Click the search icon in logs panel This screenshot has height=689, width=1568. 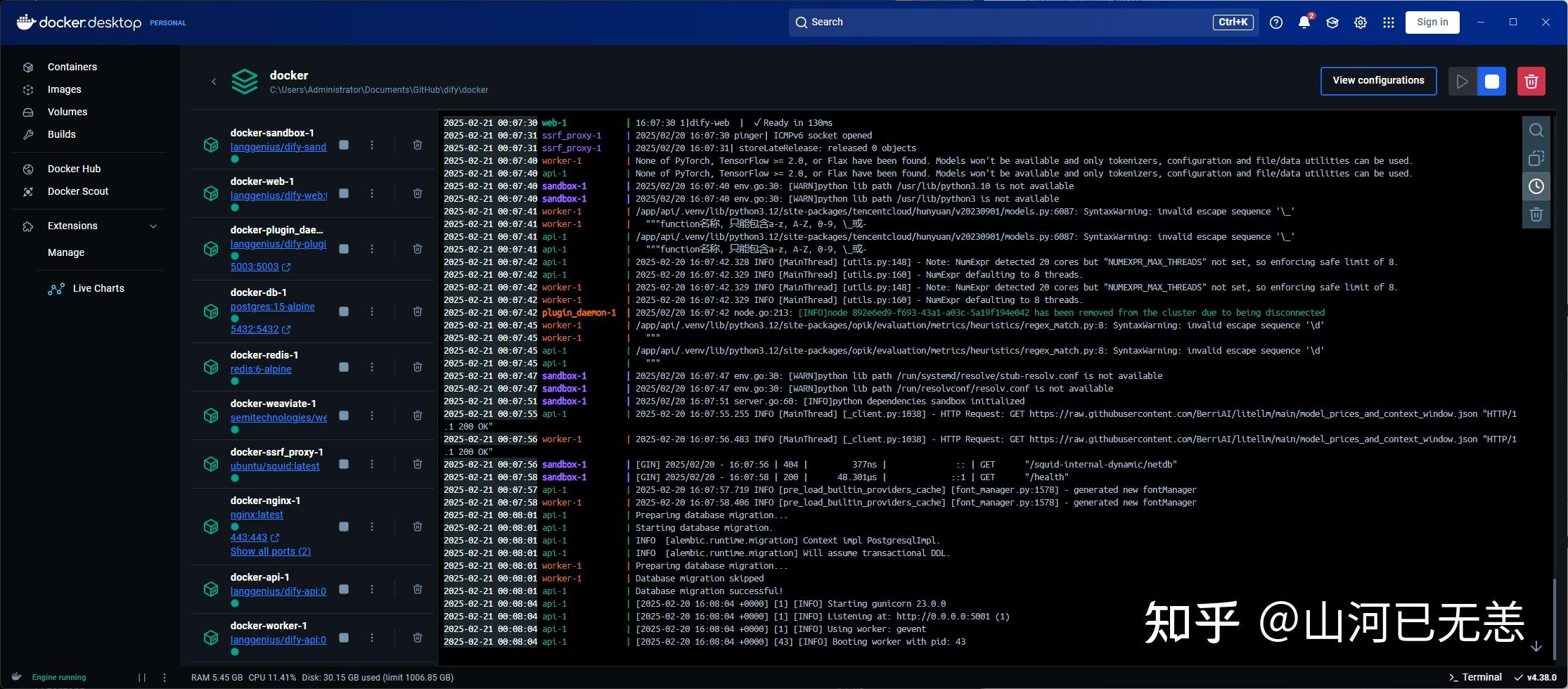(x=1536, y=130)
